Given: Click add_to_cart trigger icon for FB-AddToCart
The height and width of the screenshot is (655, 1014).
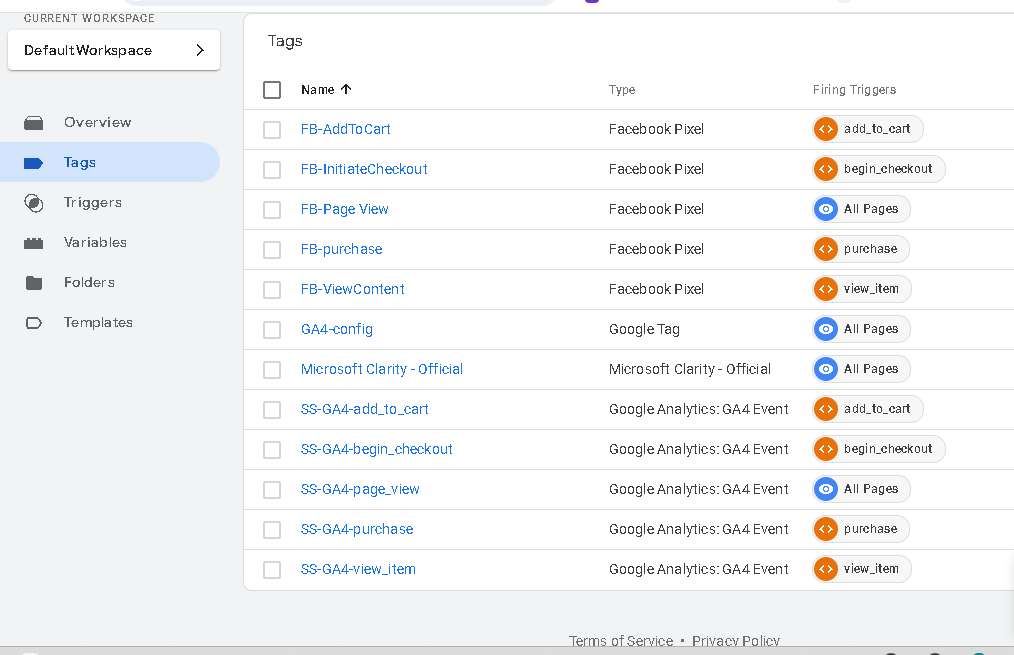Looking at the screenshot, I should (x=826, y=129).
